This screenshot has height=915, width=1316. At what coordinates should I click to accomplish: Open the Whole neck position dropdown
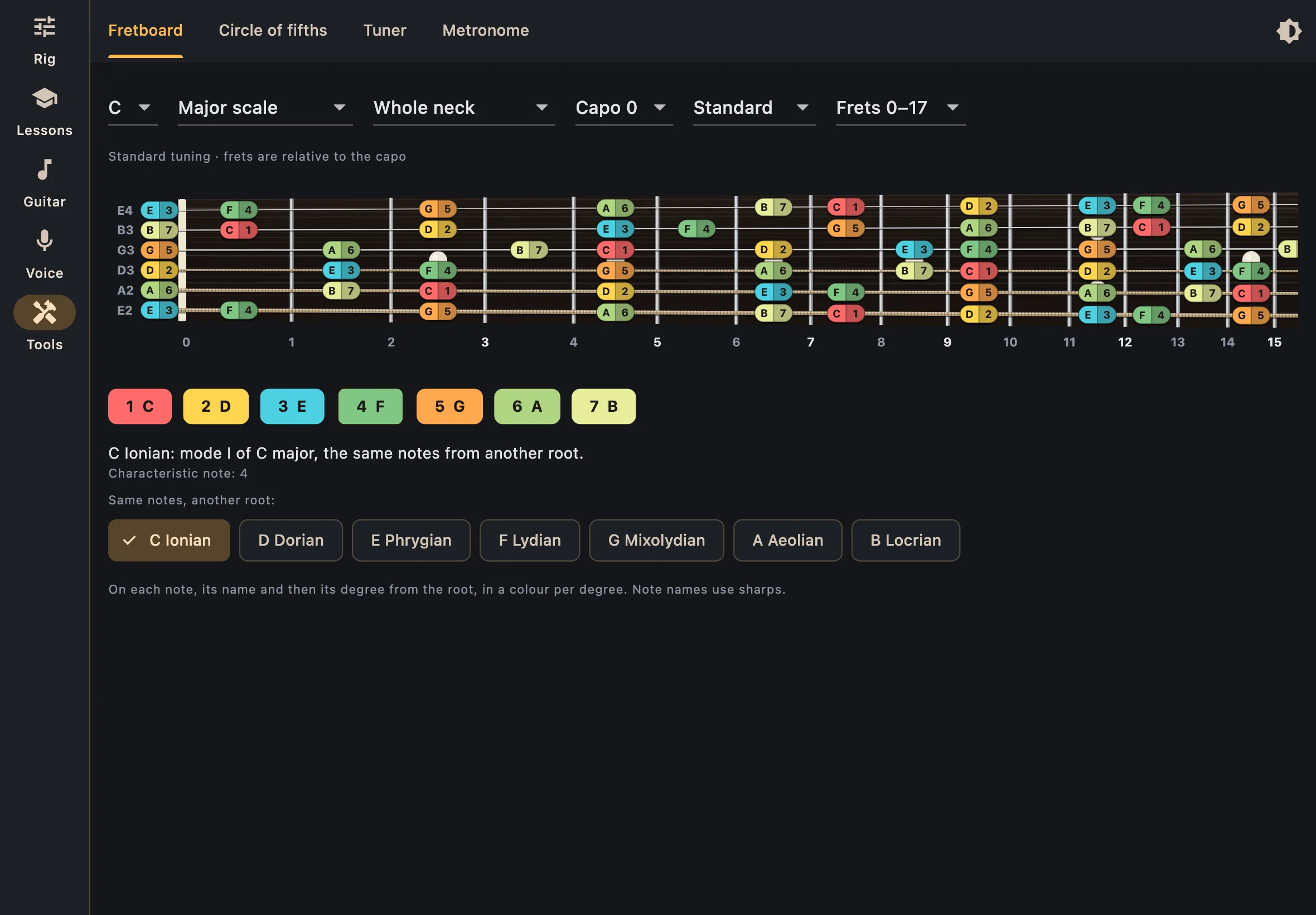pos(464,108)
